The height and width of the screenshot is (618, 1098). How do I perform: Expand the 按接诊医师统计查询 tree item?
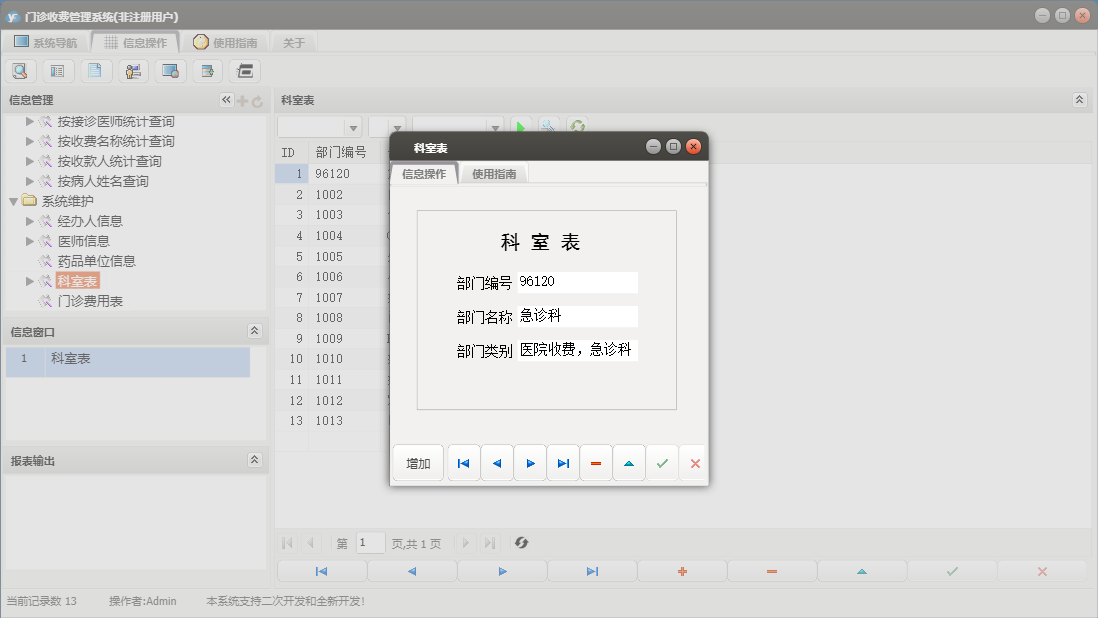pyautogui.click(x=31, y=121)
